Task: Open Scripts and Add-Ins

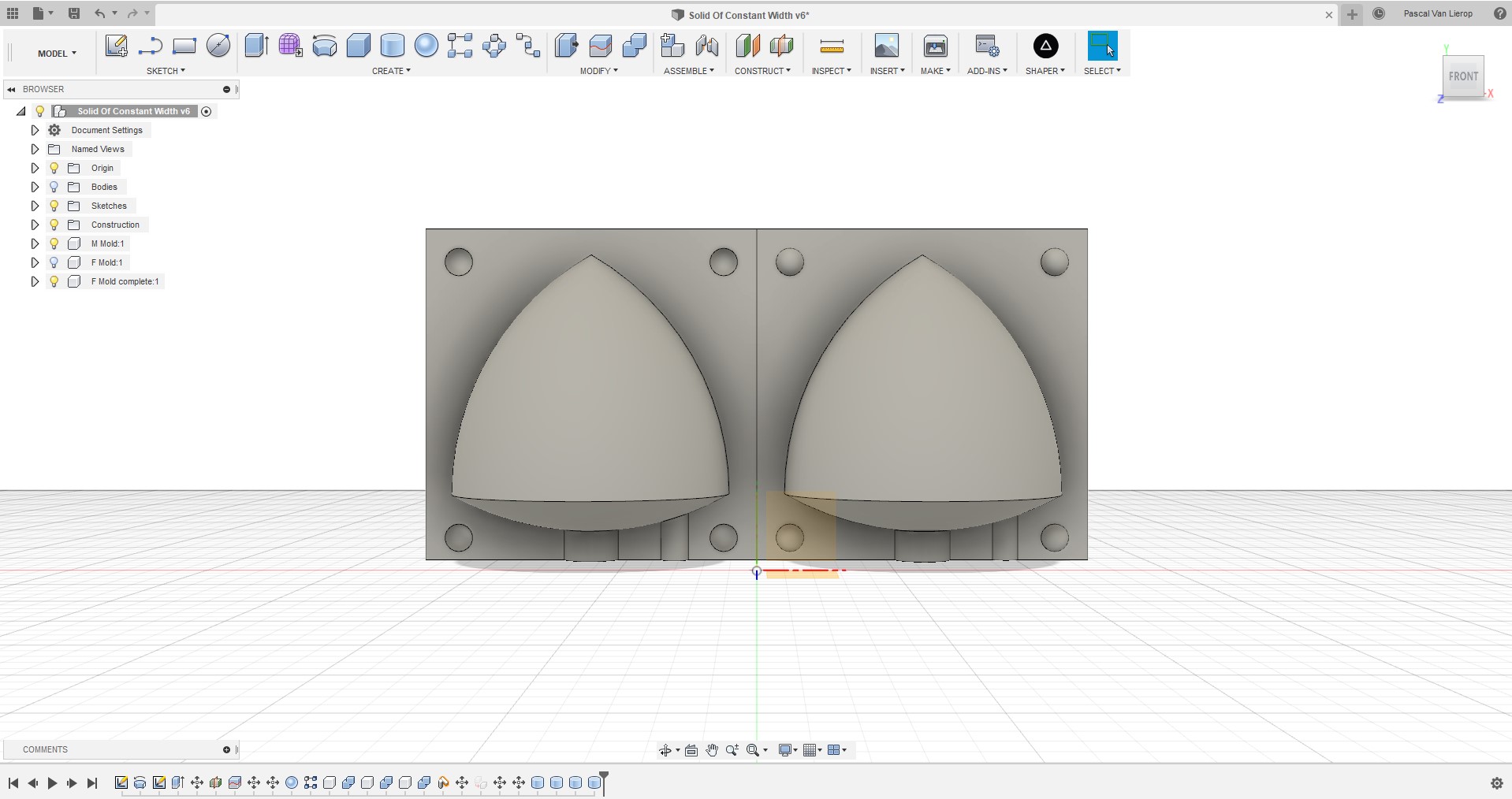Action: click(987, 46)
